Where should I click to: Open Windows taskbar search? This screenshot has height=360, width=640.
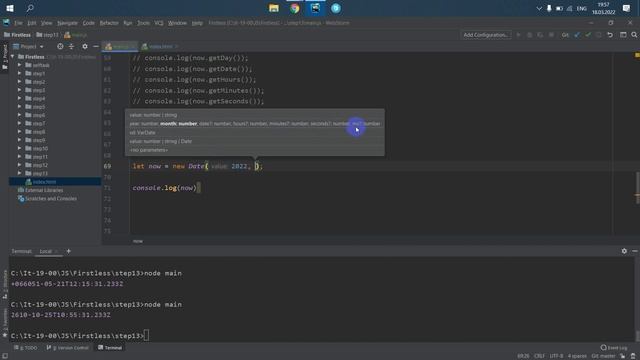click(30, 8)
